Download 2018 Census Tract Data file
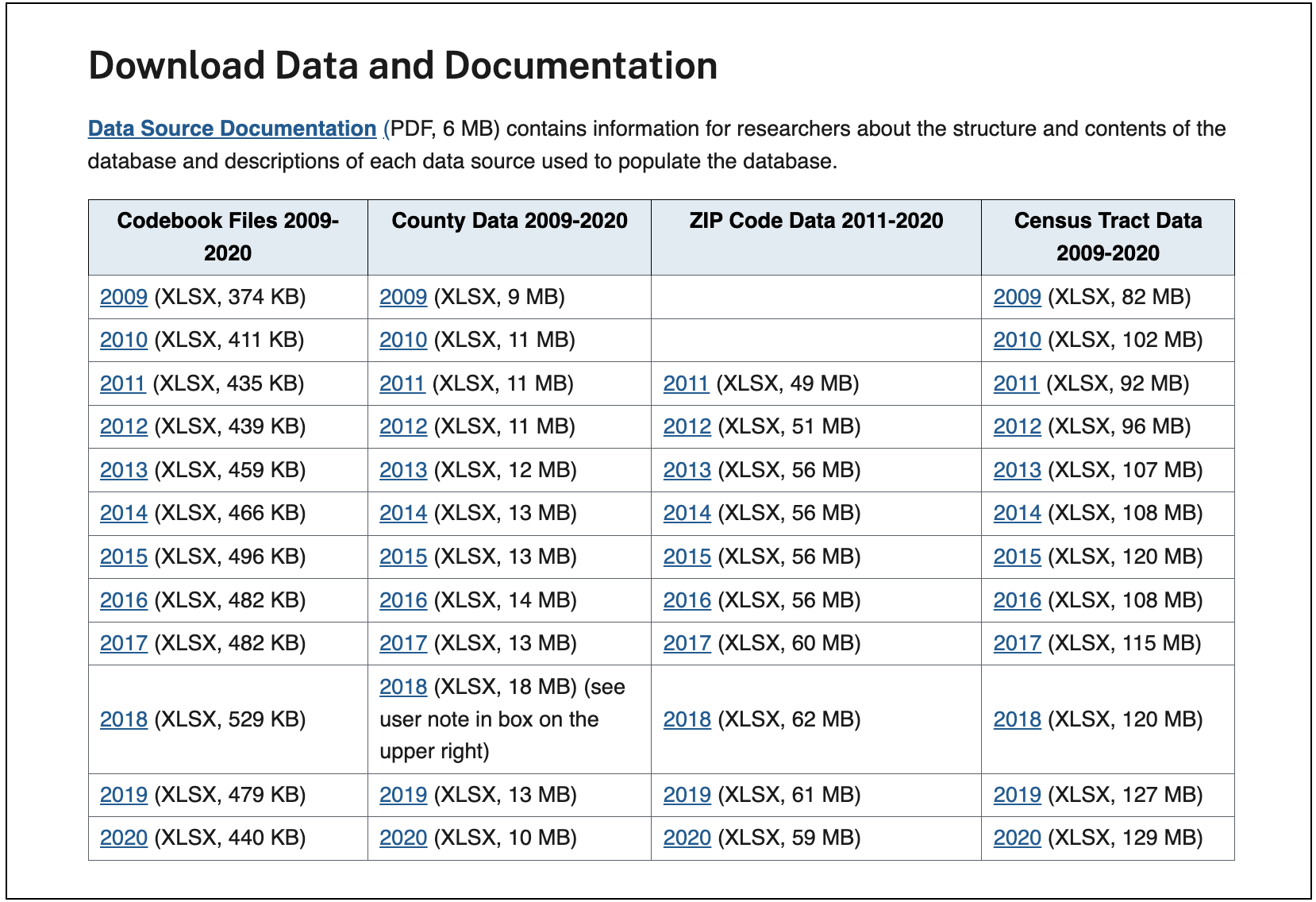The width and height of the screenshot is (1316, 902). coord(1018,719)
